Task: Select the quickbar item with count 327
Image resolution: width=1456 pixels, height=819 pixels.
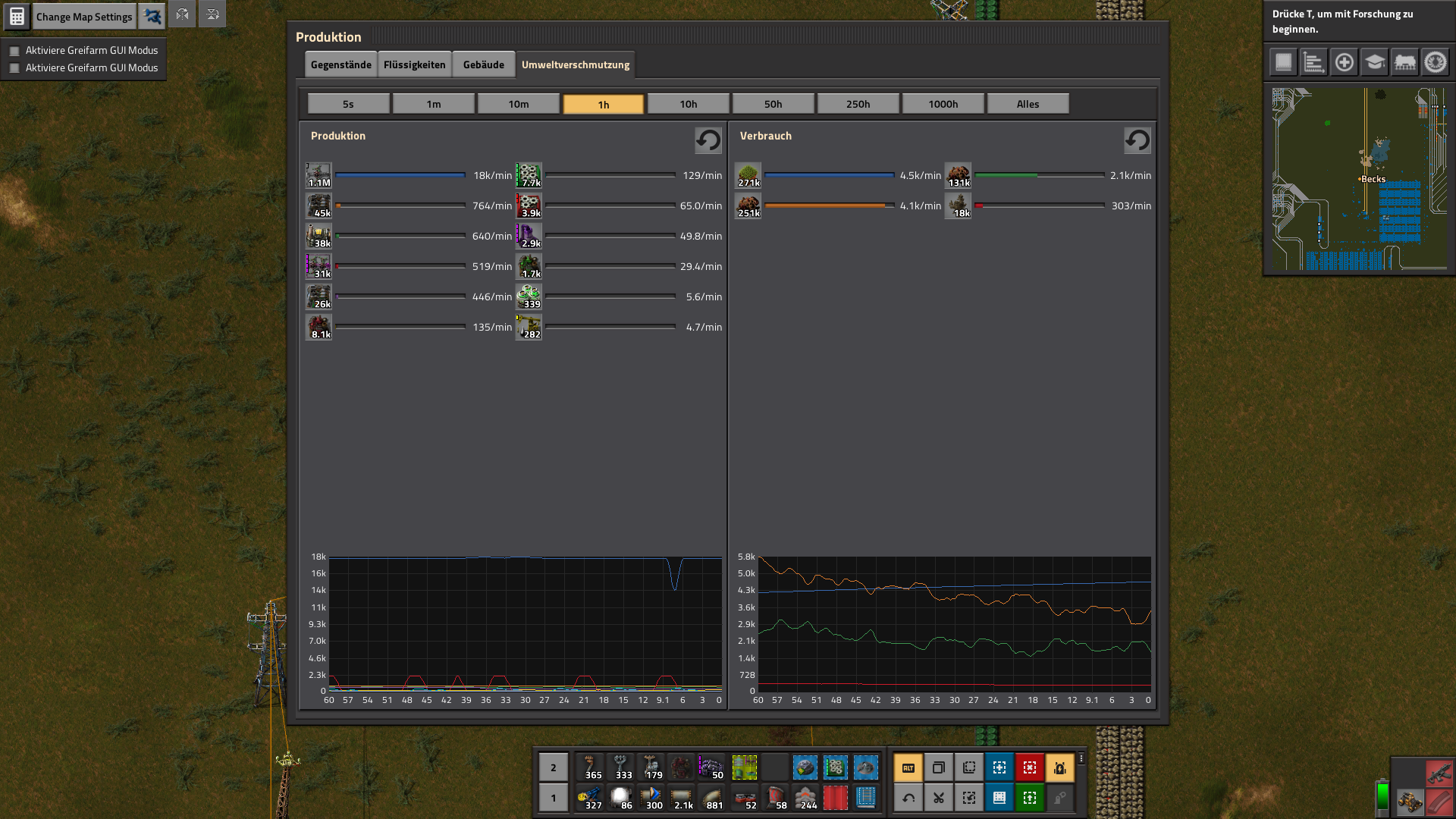Action: point(590,798)
